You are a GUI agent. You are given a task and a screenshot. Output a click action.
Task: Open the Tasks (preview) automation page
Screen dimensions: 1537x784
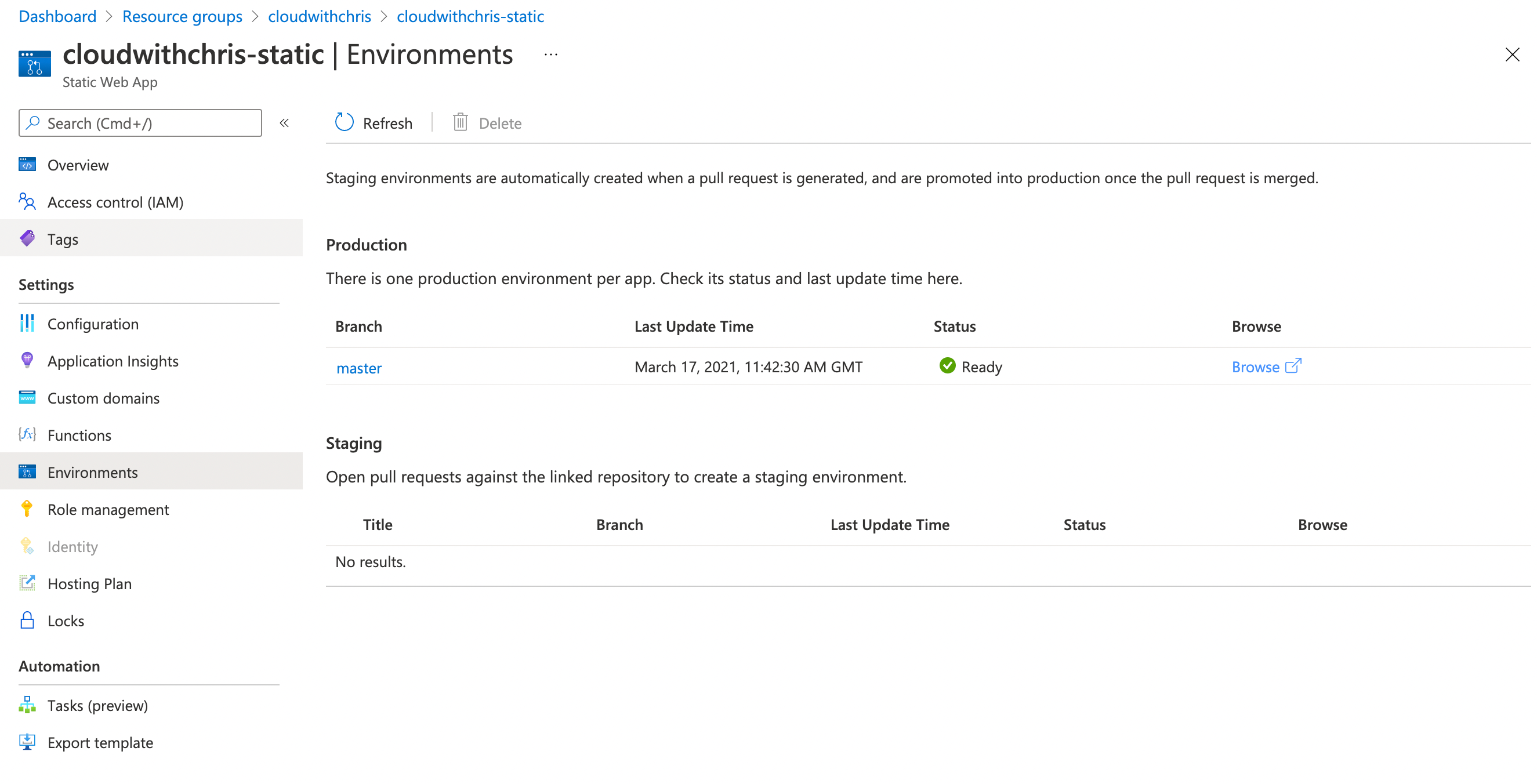tap(98, 704)
